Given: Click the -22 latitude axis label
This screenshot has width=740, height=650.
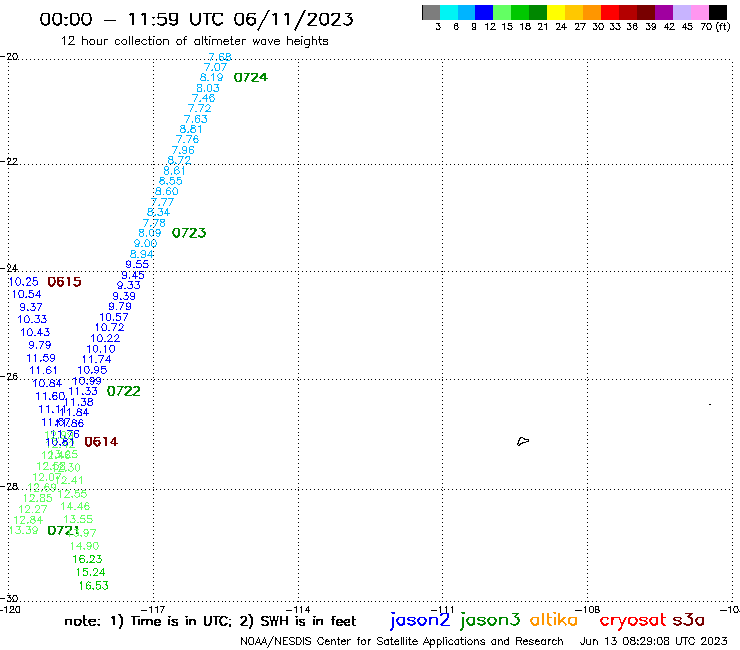Looking at the screenshot, I should pyautogui.click(x=9, y=161).
